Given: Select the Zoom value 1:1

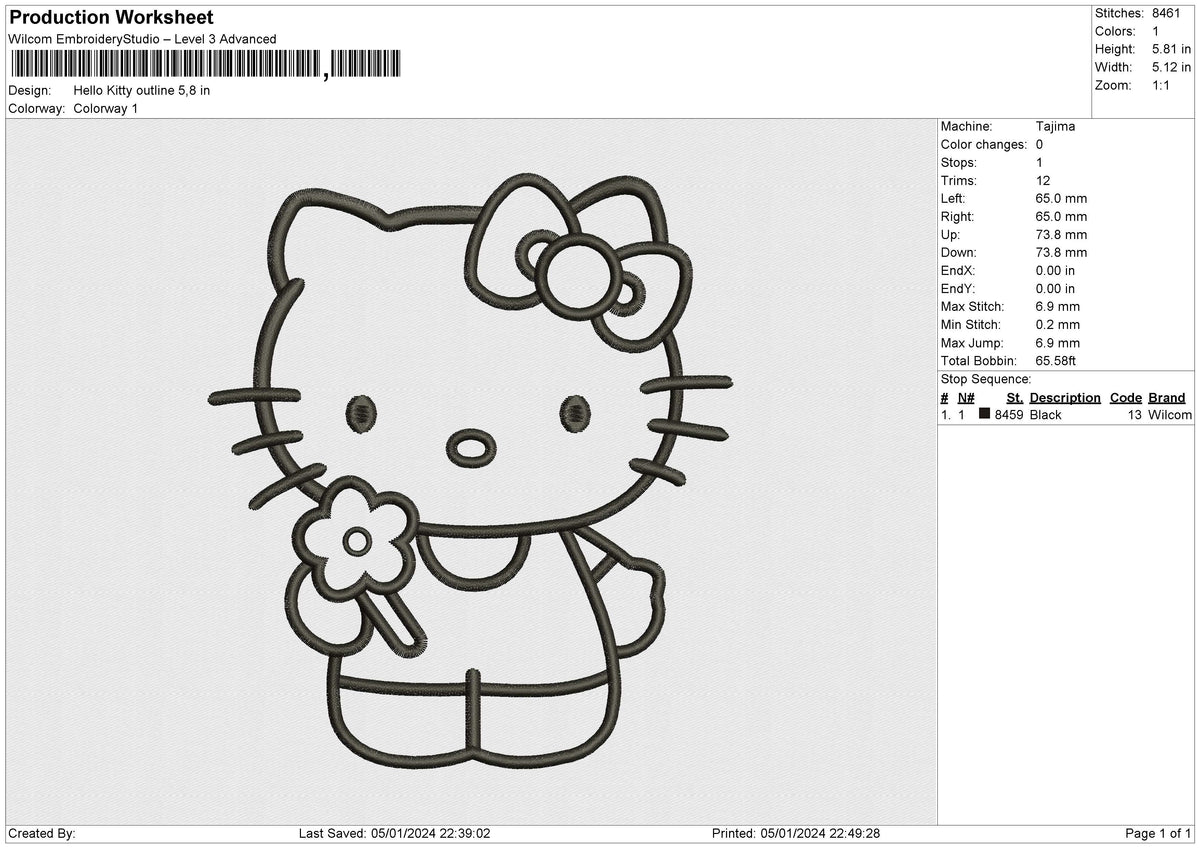Looking at the screenshot, I should (1163, 85).
